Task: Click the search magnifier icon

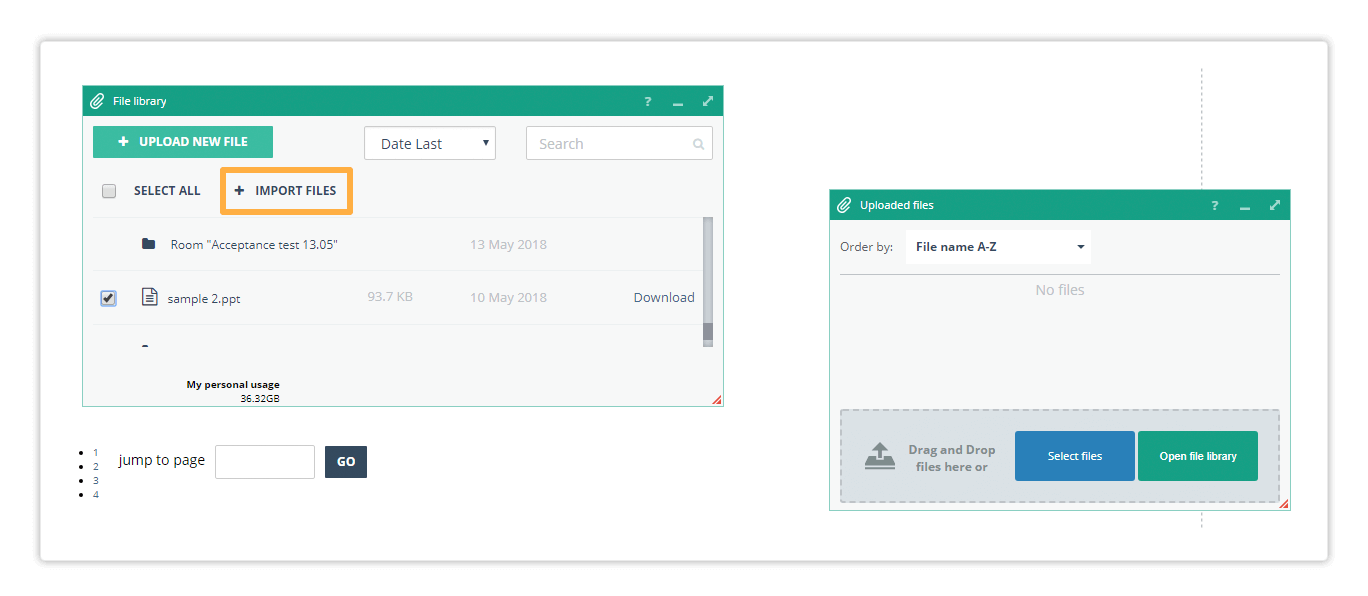Action: point(698,144)
